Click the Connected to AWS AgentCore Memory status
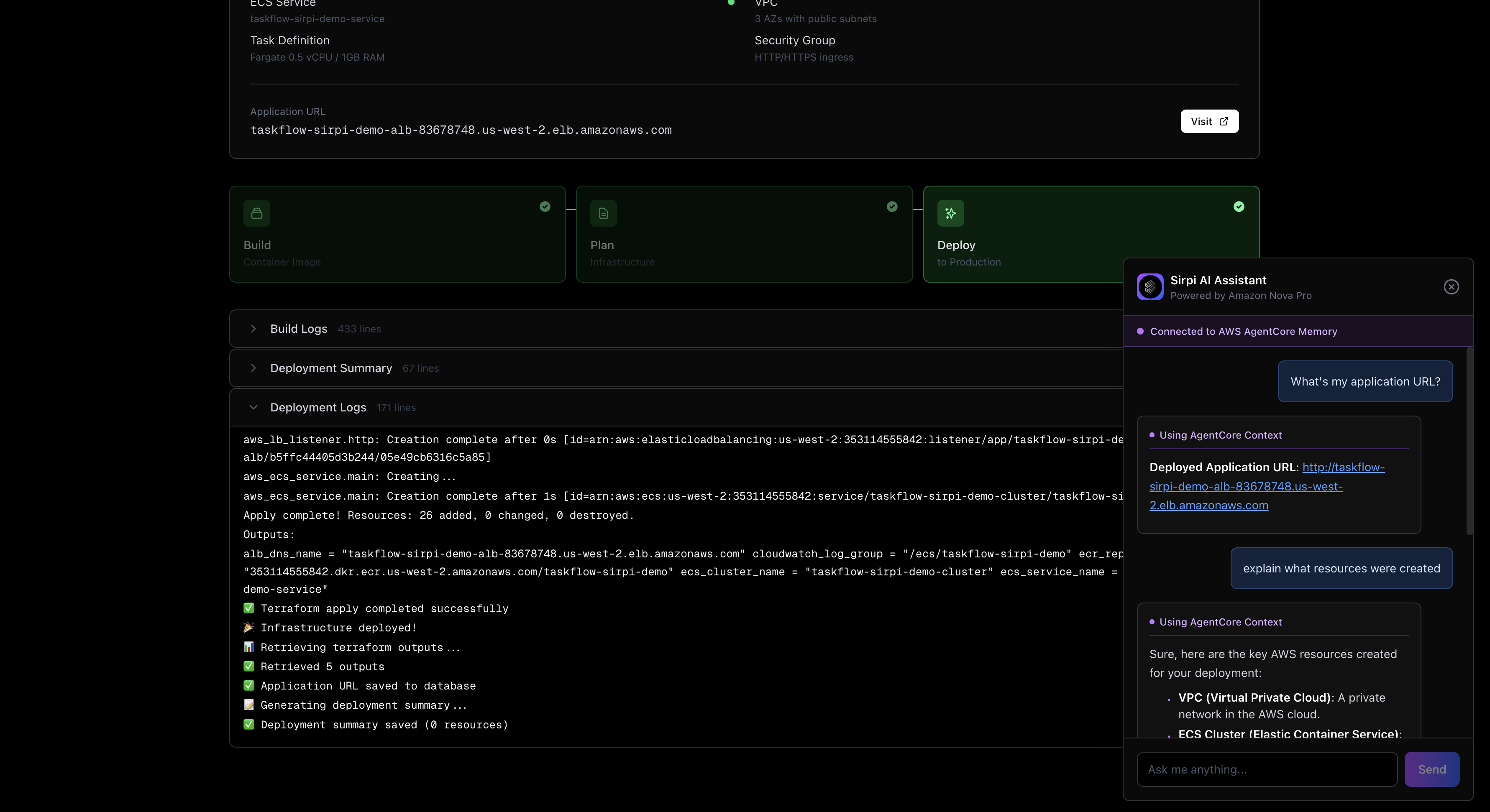 click(1243, 332)
